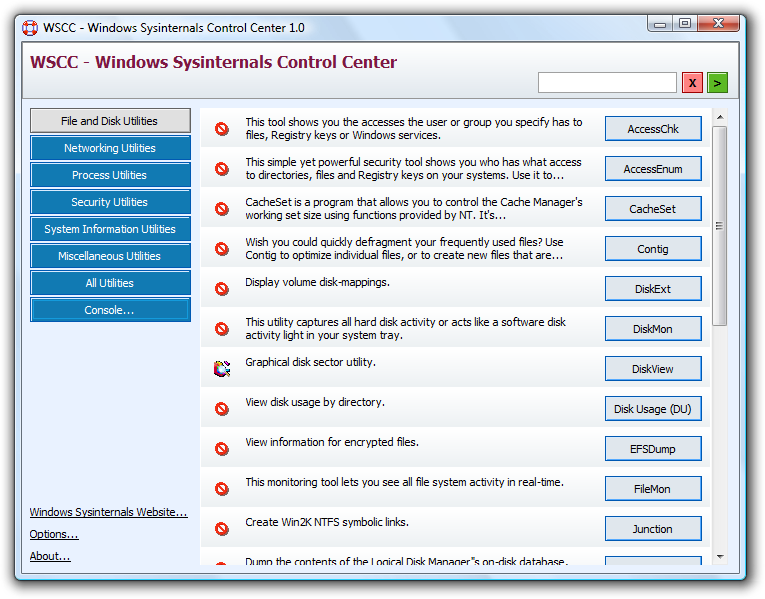Click the vertical scrollbar thumb
Screen dimensions: 765x599
[x=720, y=226]
